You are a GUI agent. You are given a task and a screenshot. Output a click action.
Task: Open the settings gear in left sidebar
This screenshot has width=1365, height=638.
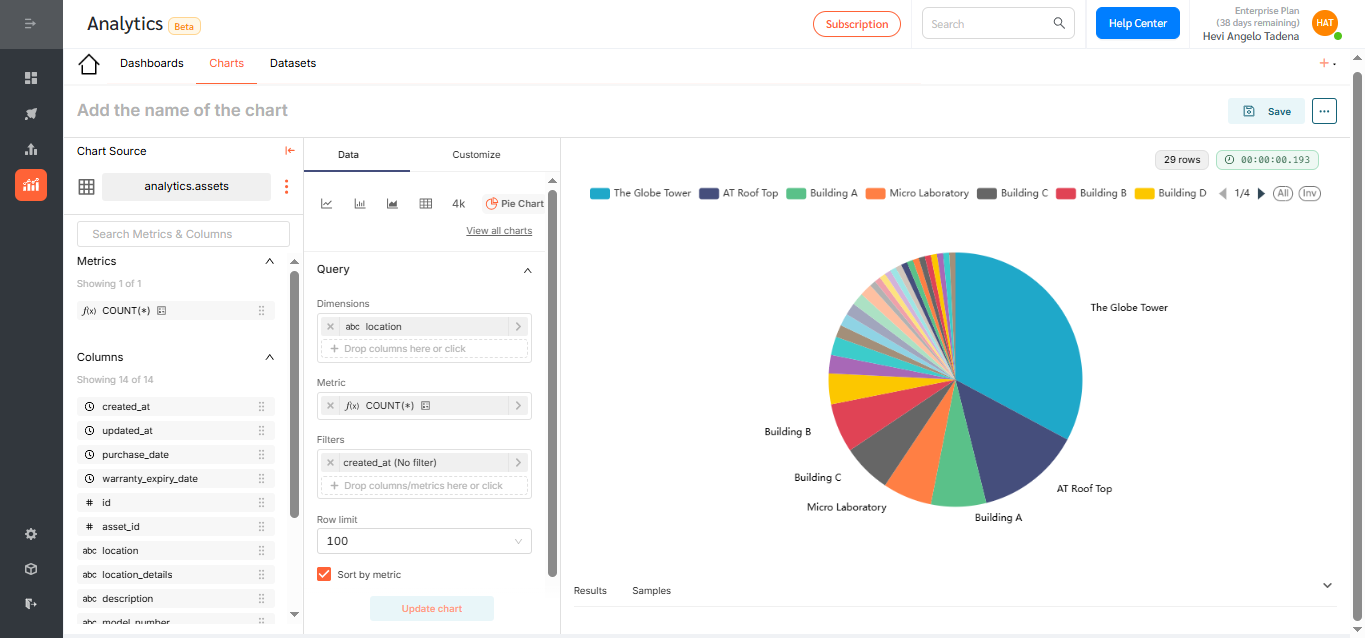(x=31, y=534)
